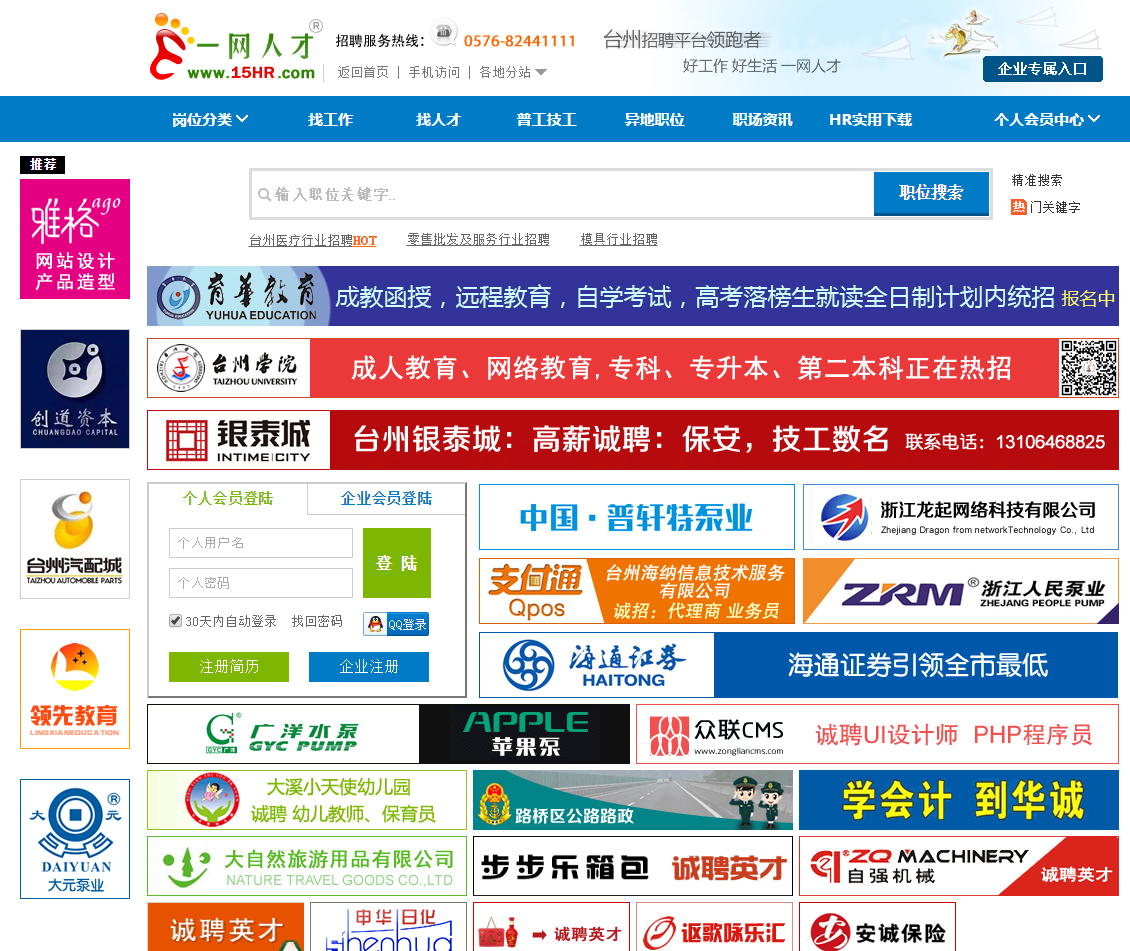The width and height of the screenshot is (1130, 951).
Task: Open the 领先教育 sidebar logo
Action: click(x=75, y=689)
